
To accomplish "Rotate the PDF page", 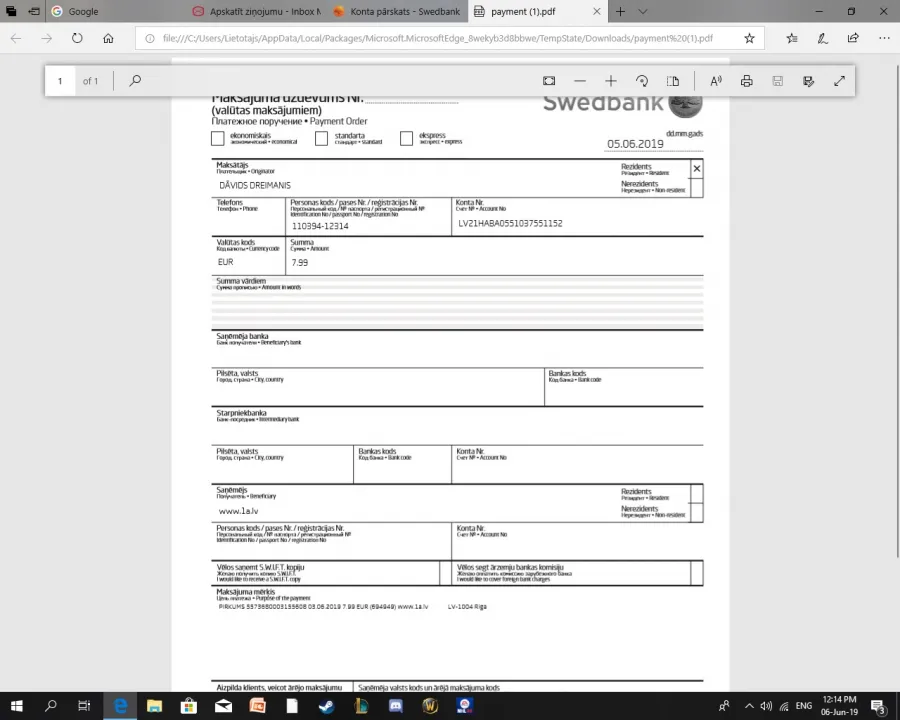I will [x=642, y=81].
